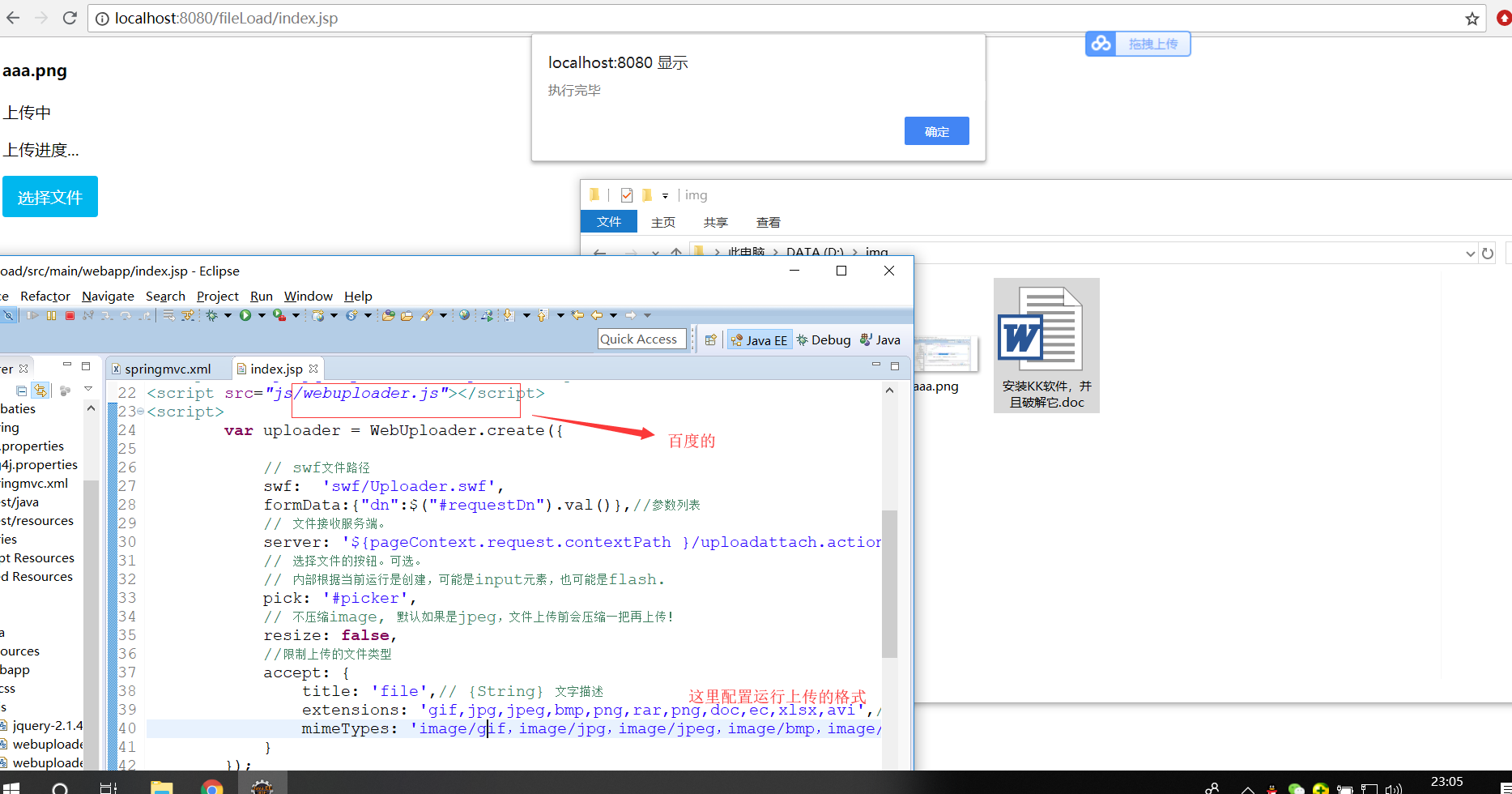Click the Resume debug icon

[x=32, y=315]
